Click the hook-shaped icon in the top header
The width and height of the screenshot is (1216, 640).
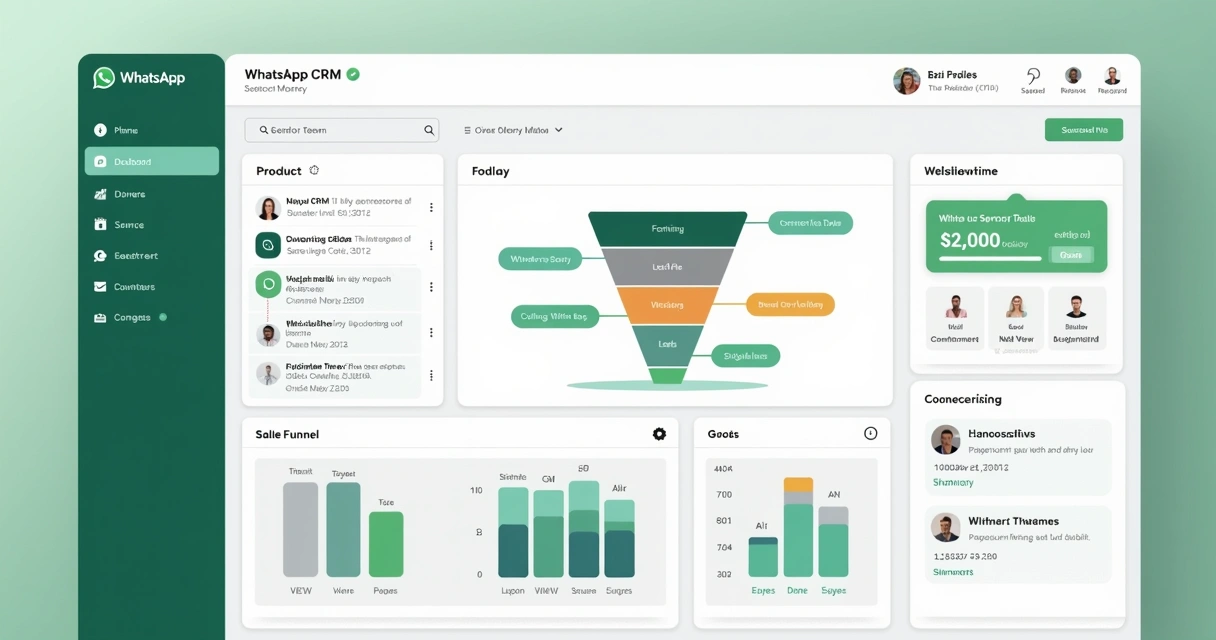coord(1033,76)
